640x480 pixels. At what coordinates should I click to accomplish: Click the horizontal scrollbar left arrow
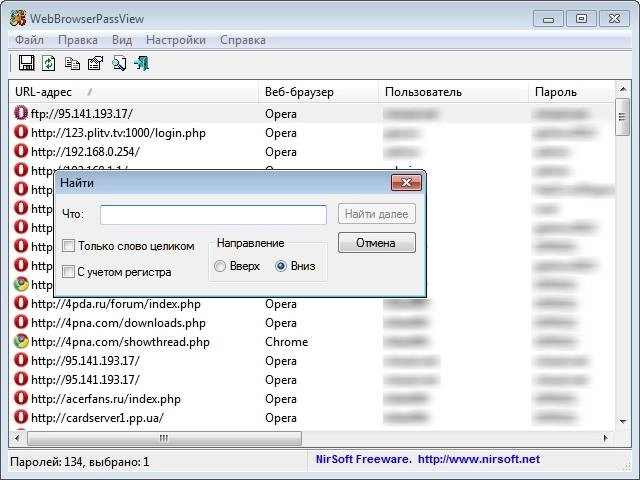pyautogui.click(x=17, y=438)
